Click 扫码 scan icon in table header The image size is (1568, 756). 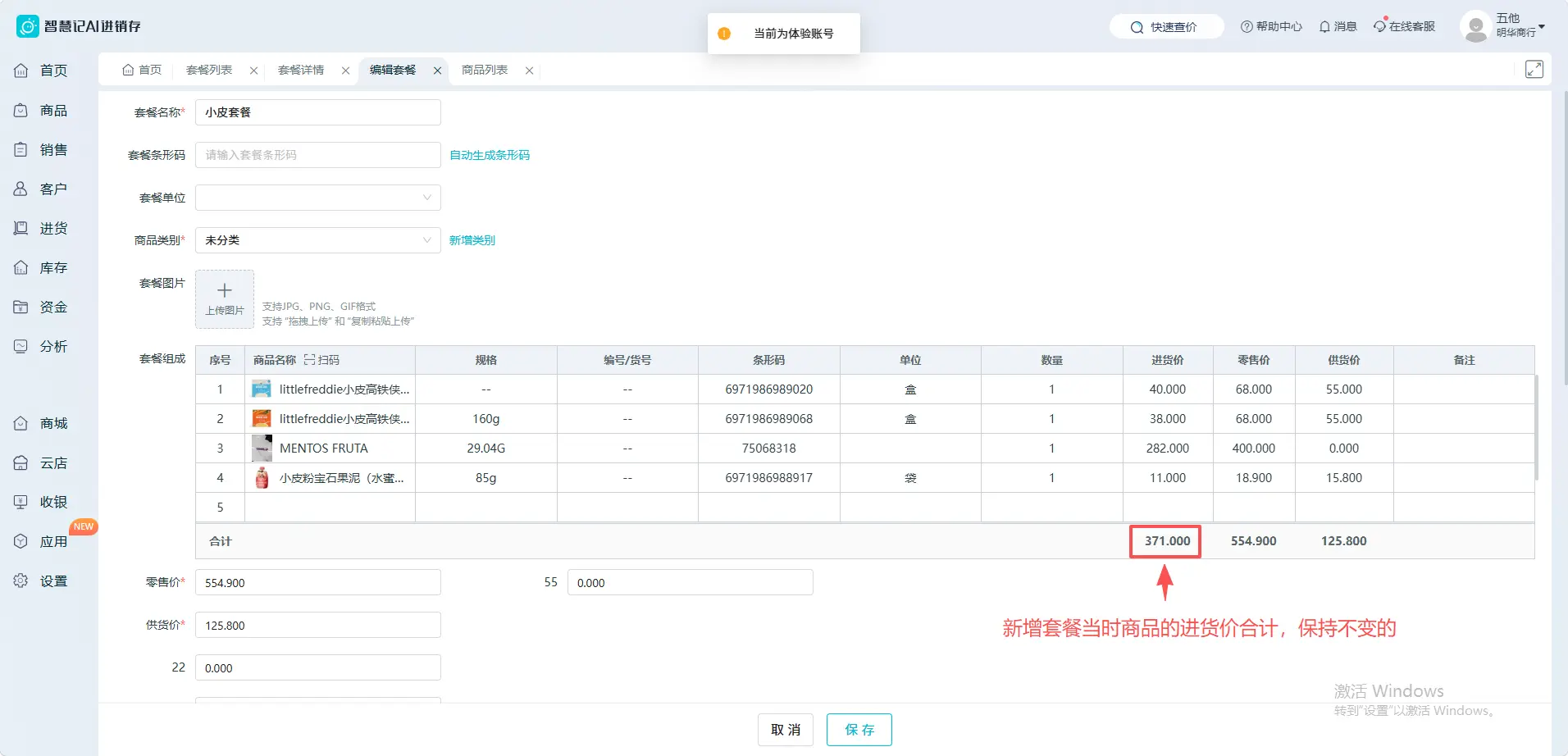click(x=321, y=360)
